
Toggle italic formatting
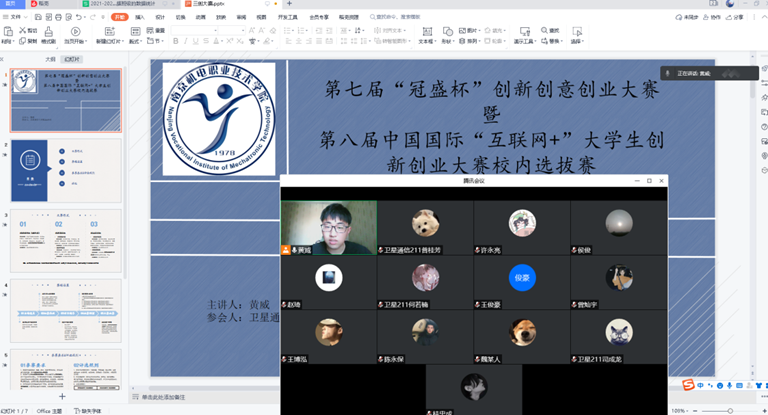pos(184,42)
